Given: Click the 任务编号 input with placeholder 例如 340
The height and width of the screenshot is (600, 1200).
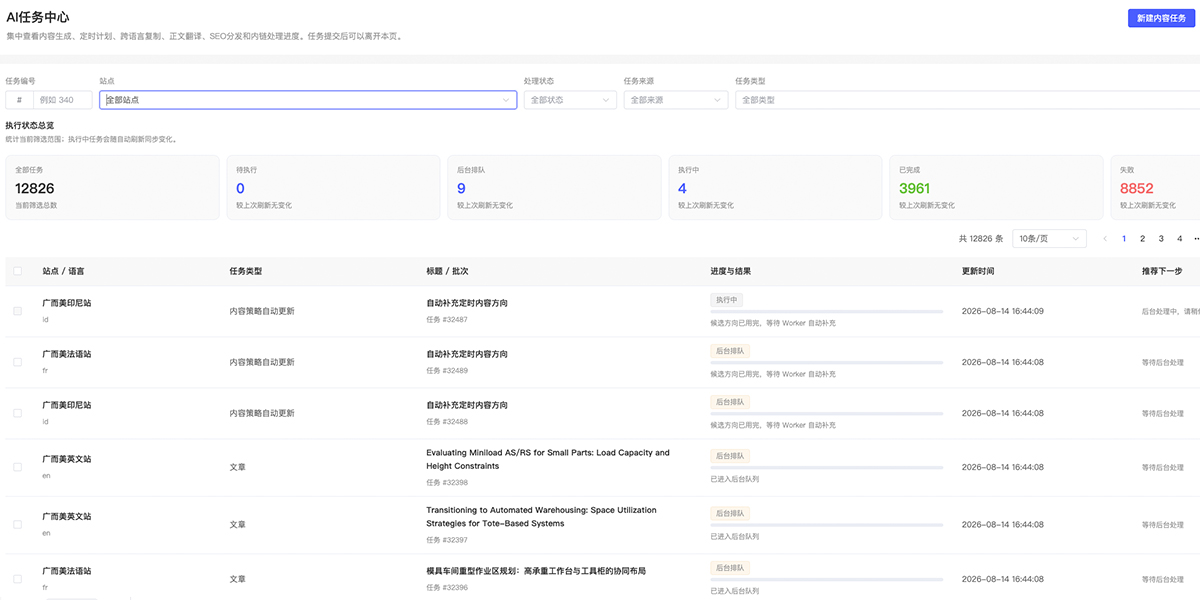Looking at the screenshot, I should (62, 100).
